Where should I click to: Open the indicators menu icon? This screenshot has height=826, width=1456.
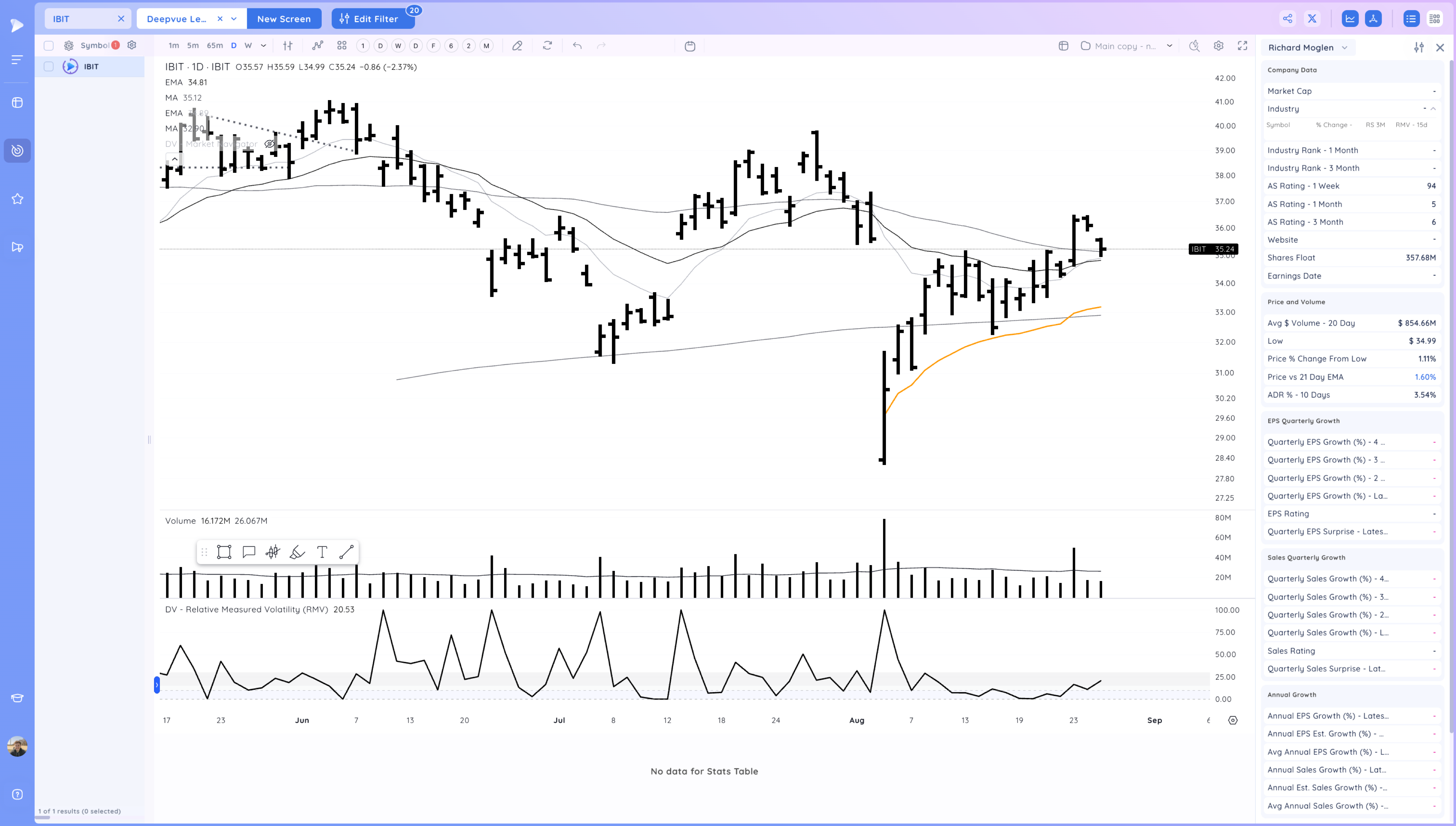[x=317, y=46]
